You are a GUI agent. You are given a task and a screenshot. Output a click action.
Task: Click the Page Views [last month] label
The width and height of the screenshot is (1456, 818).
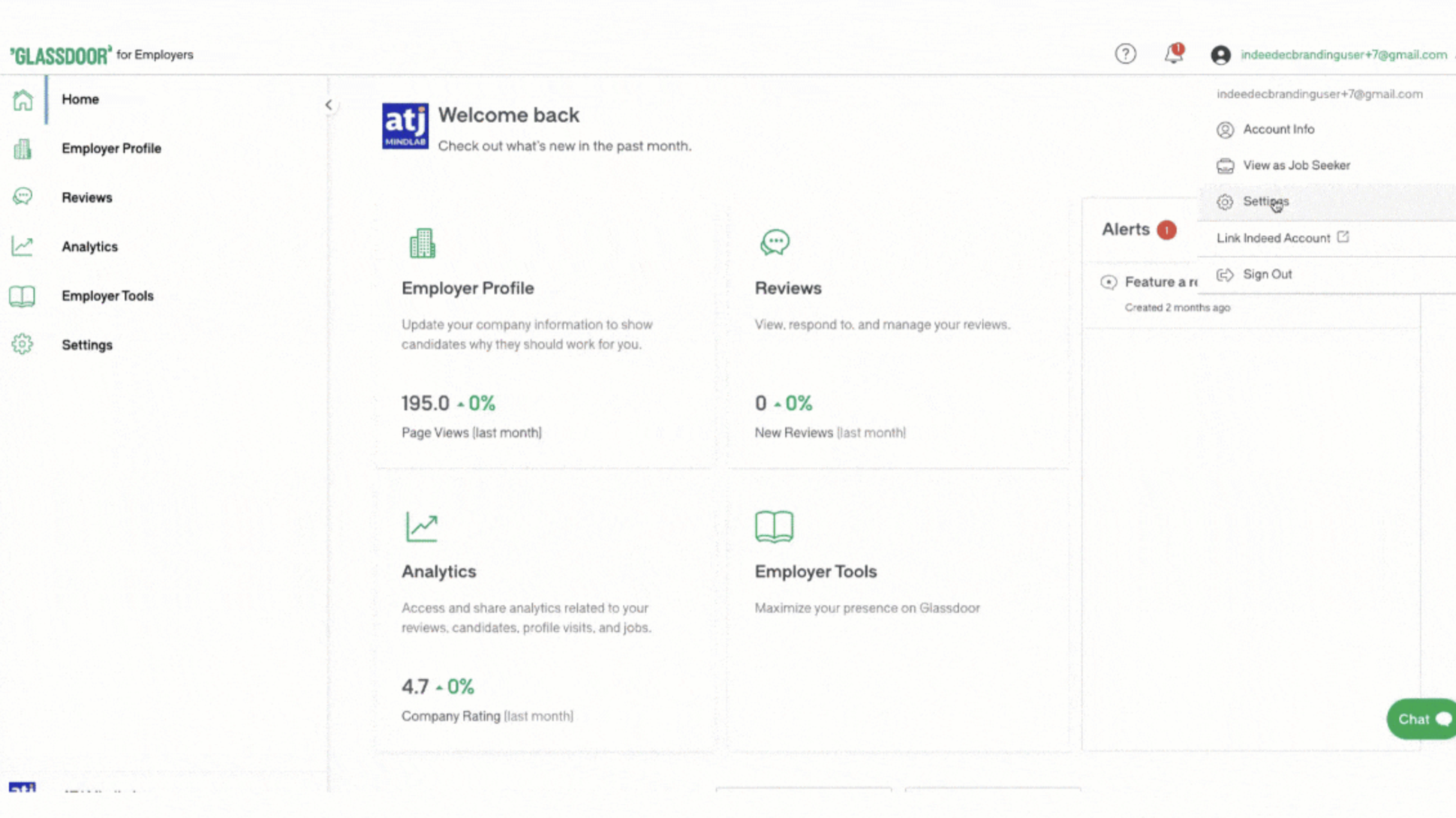pyautogui.click(x=471, y=433)
